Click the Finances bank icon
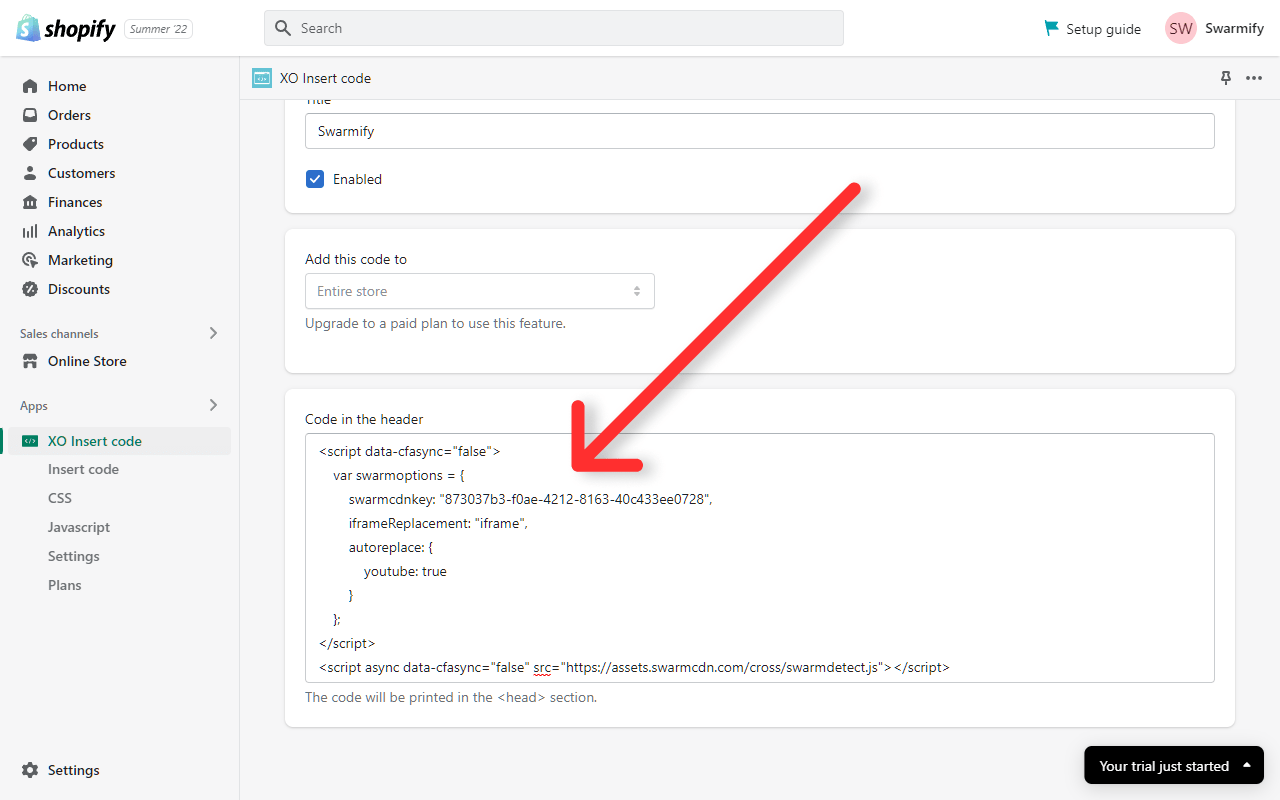Viewport: 1280px width, 800px height. 30,202
